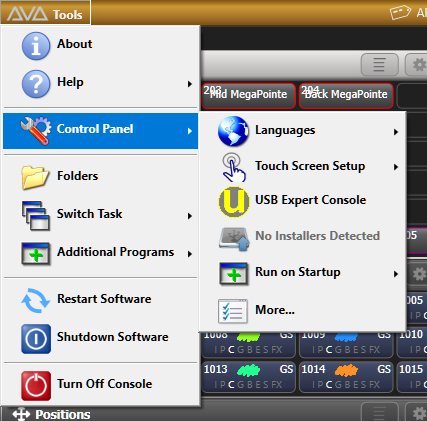427x421 pixels.
Task: Choose Restart Software from the menu
Action: coord(101,301)
